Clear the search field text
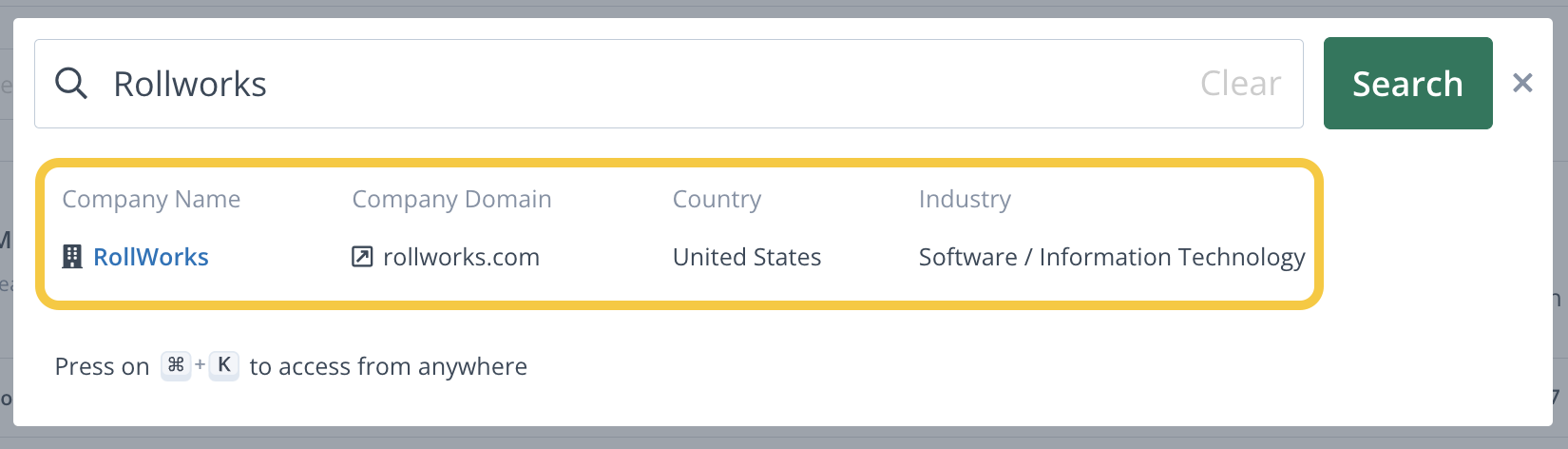Screen dimensions: 1568x449 [x=1240, y=84]
